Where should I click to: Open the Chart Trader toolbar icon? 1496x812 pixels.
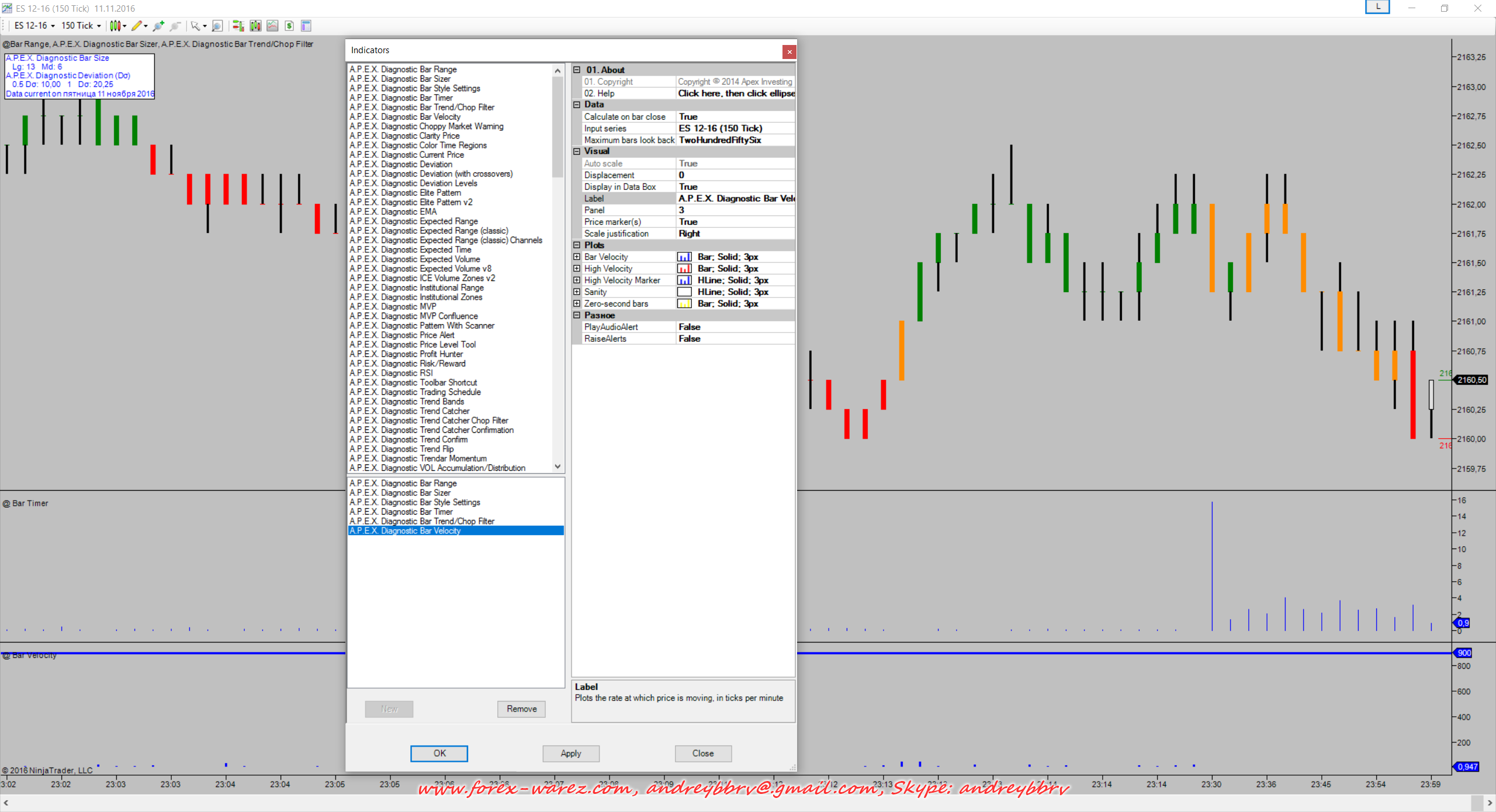(x=238, y=26)
